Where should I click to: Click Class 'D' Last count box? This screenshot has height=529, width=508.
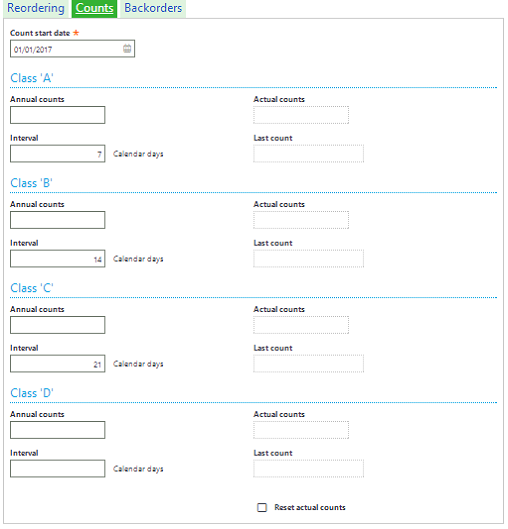pyautogui.click(x=309, y=469)
